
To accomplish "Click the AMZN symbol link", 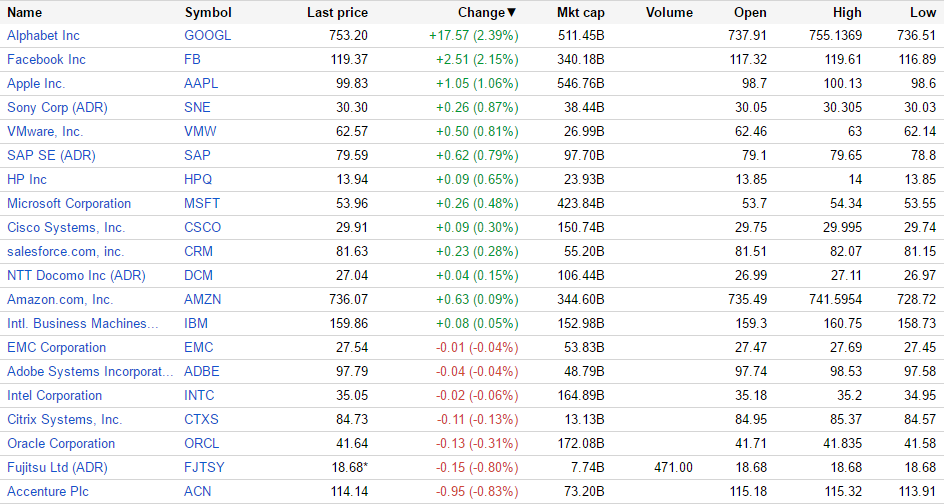I will tap(203, 299).
